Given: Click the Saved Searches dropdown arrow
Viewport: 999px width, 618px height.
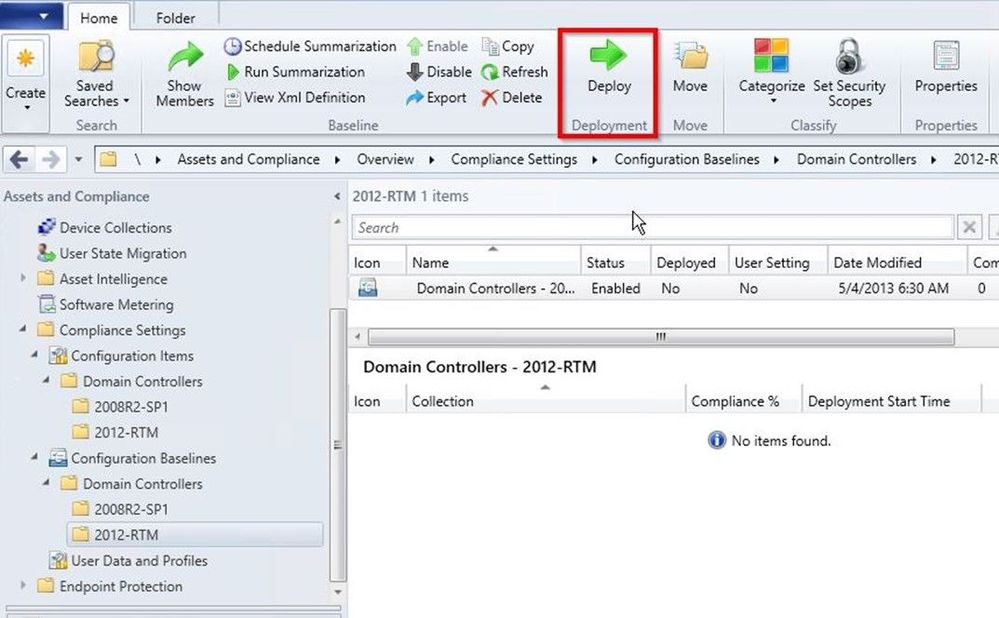Looking at the screenshot, I should pos(126,101).
